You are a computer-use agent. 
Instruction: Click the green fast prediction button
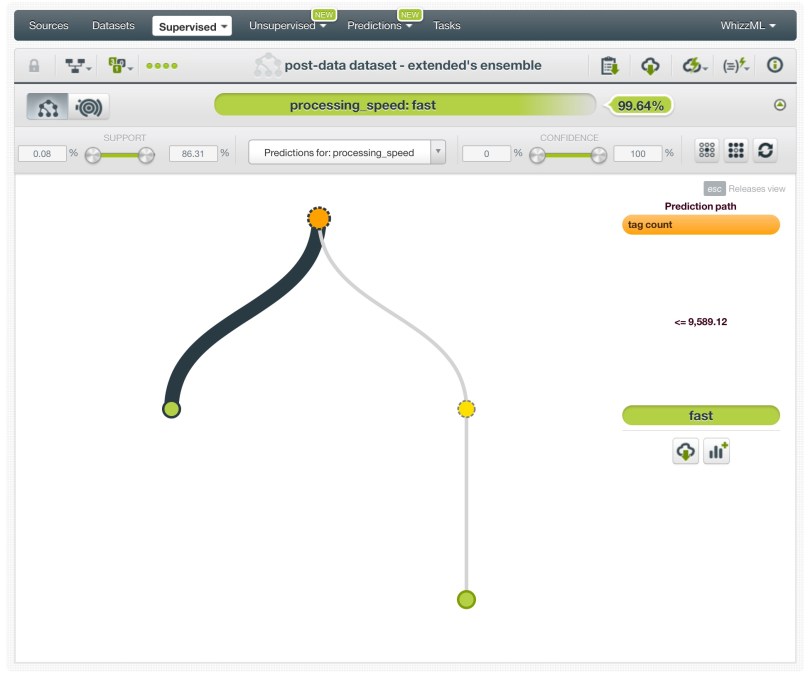click(x=700, y=415)
